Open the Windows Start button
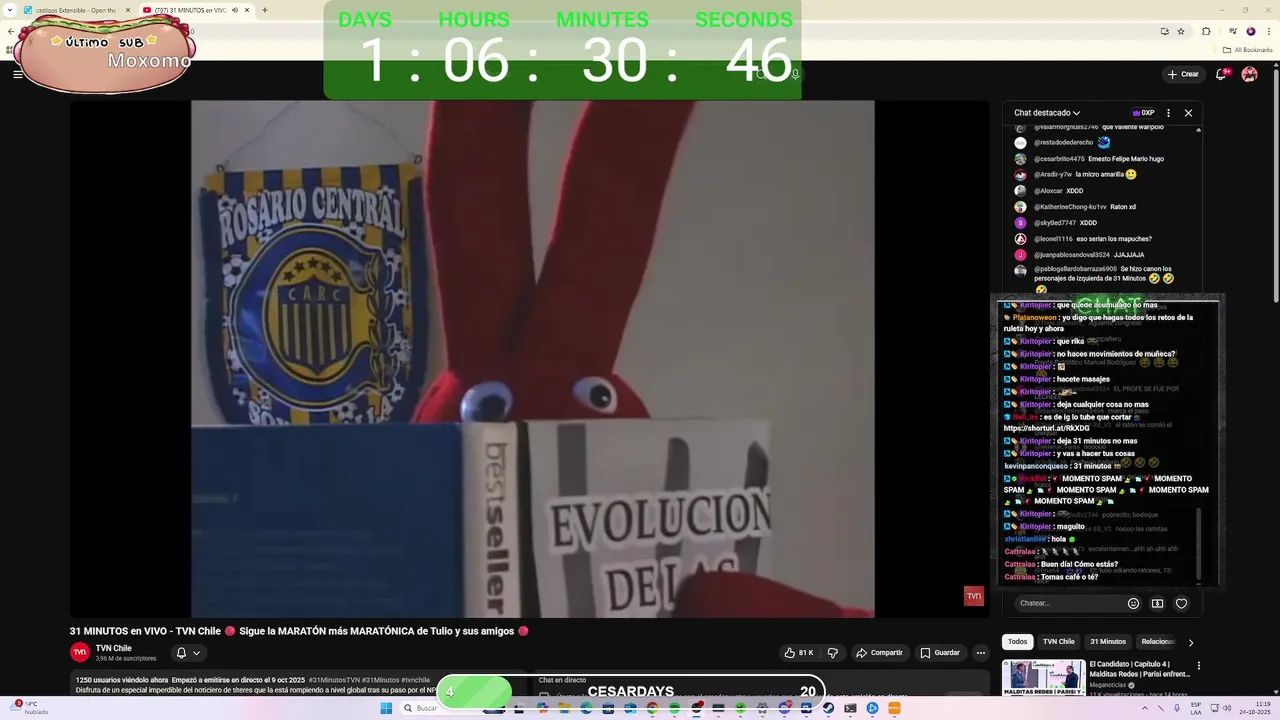The height and width of the screenshot is (720, 1280). pos(386,708)
